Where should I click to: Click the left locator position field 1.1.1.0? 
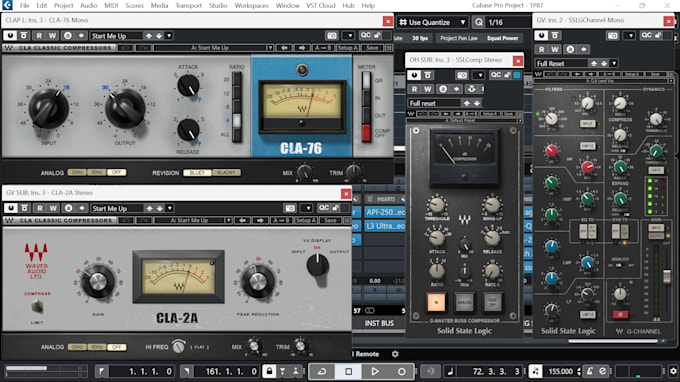tap(141, 372)
